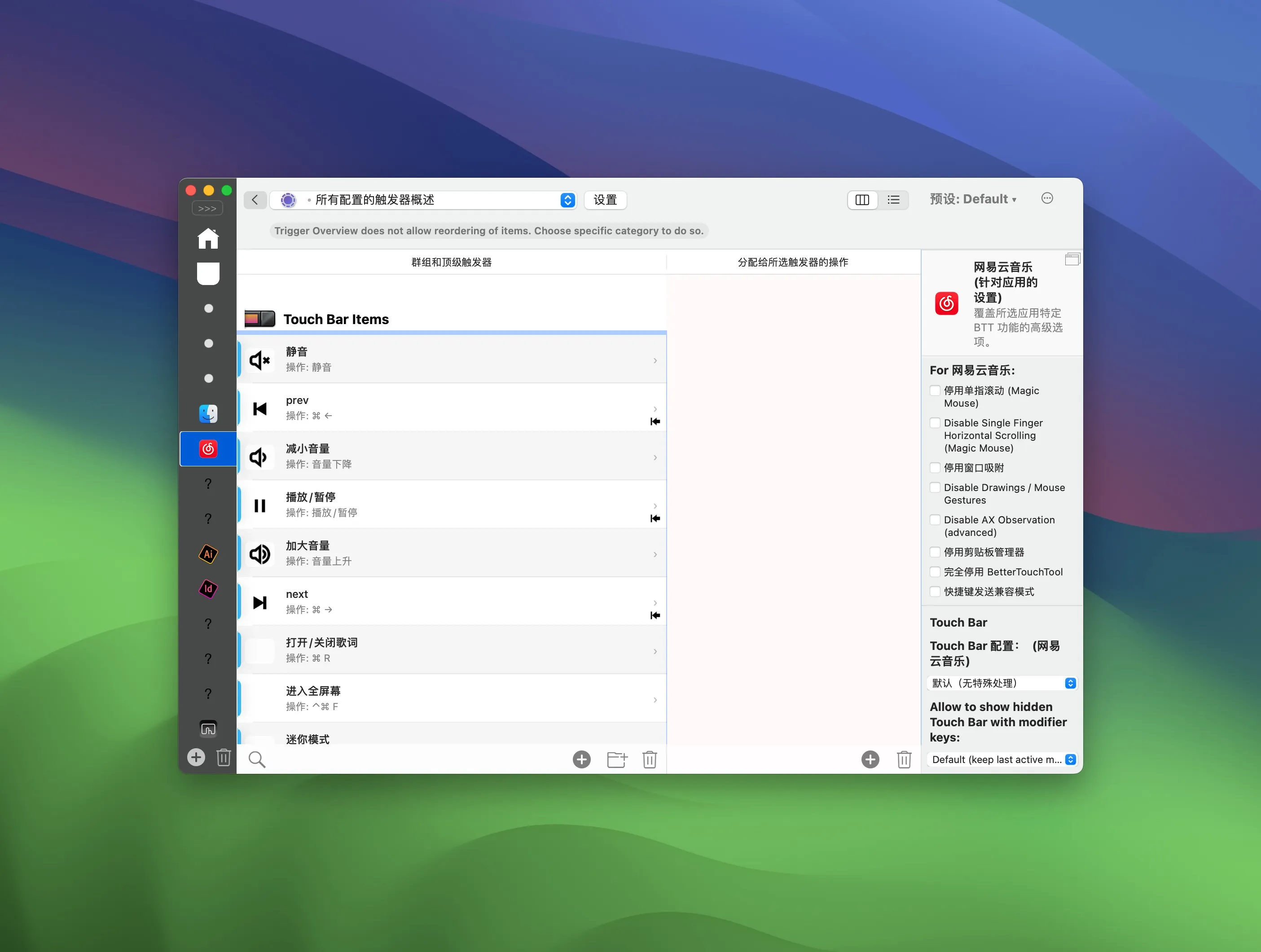Create a new group with the folder-plus icon
Viewport: 1261px width, 952px height.
(616, 759)
